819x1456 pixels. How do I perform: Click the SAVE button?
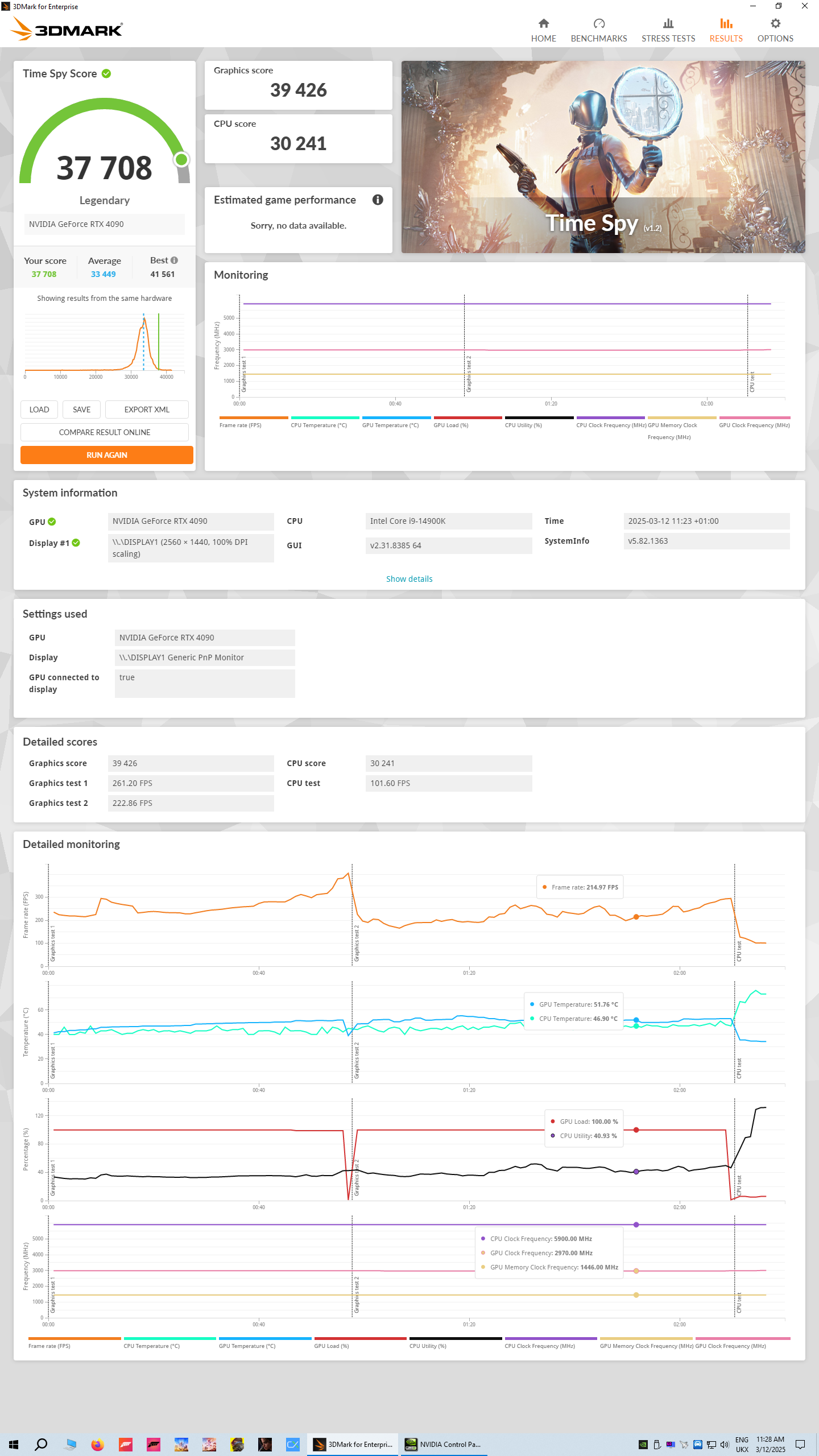click(x=81, y=409)
